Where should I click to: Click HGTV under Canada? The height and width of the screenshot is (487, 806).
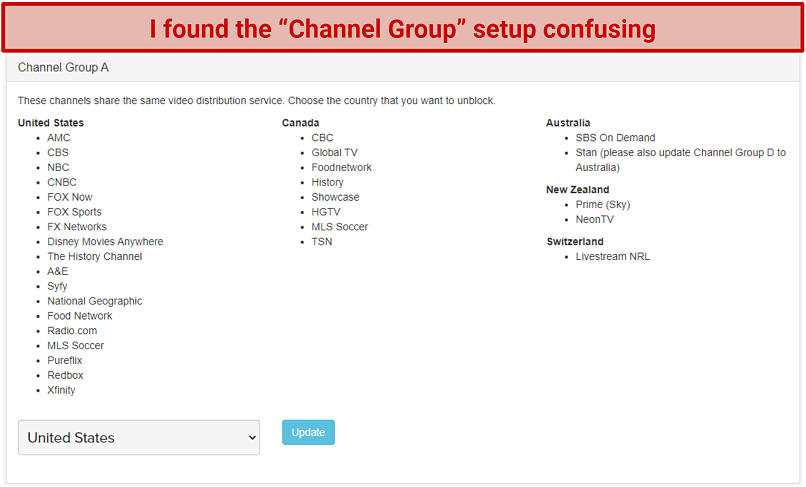coord(326,212)
